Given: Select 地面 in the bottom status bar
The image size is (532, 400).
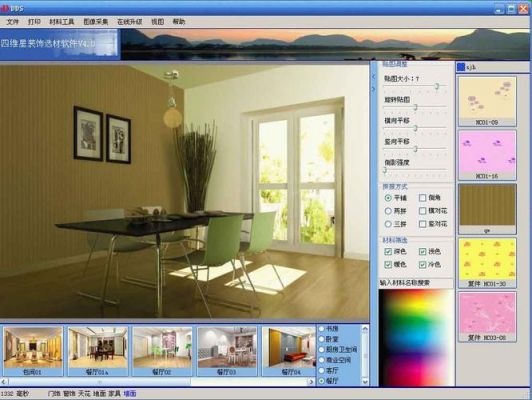Looking at the screenshot, I should click(99, 394).
